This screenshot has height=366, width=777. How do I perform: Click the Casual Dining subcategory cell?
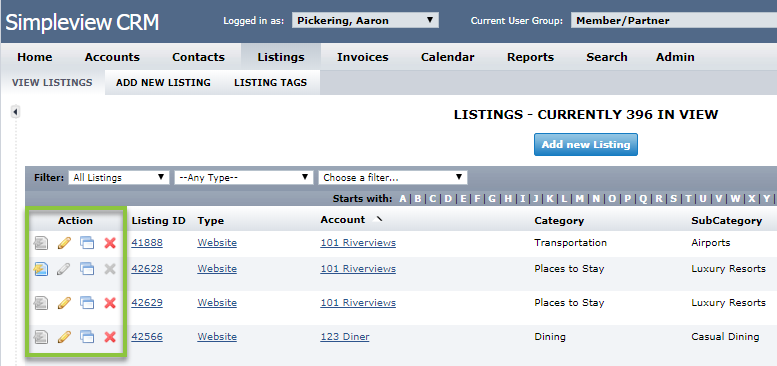click(x=725, y=337)
